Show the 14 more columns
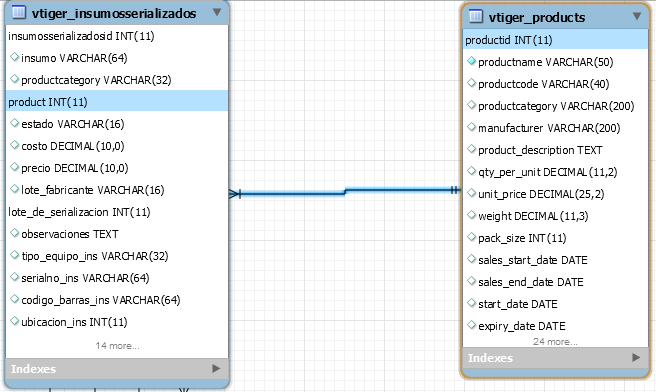Image resolution: width=656 pixels, height=392 pixels. 117,346
